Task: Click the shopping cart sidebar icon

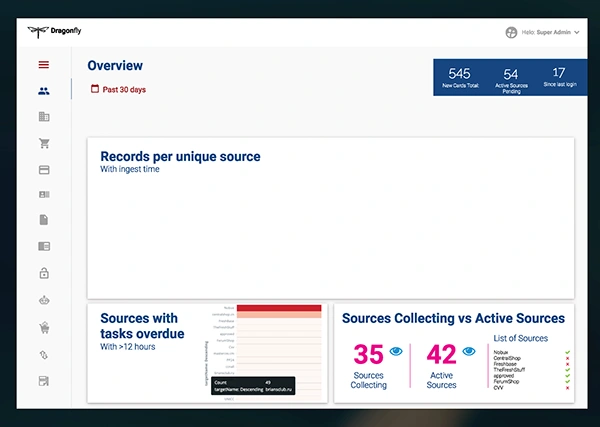Action: click(x=44, y=143)
